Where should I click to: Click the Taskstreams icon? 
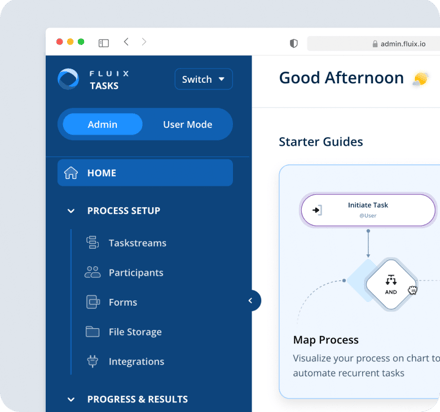click(93, 242)
